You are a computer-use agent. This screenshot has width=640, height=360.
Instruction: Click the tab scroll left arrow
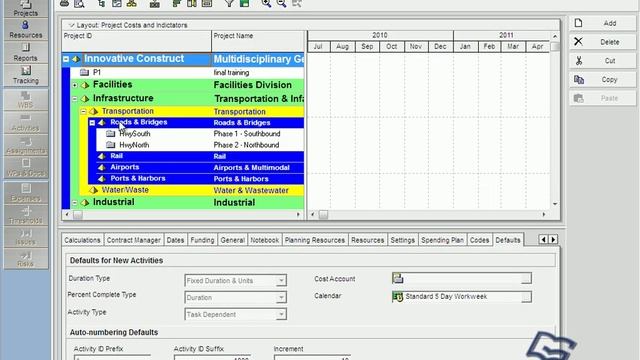pos(543,240)
